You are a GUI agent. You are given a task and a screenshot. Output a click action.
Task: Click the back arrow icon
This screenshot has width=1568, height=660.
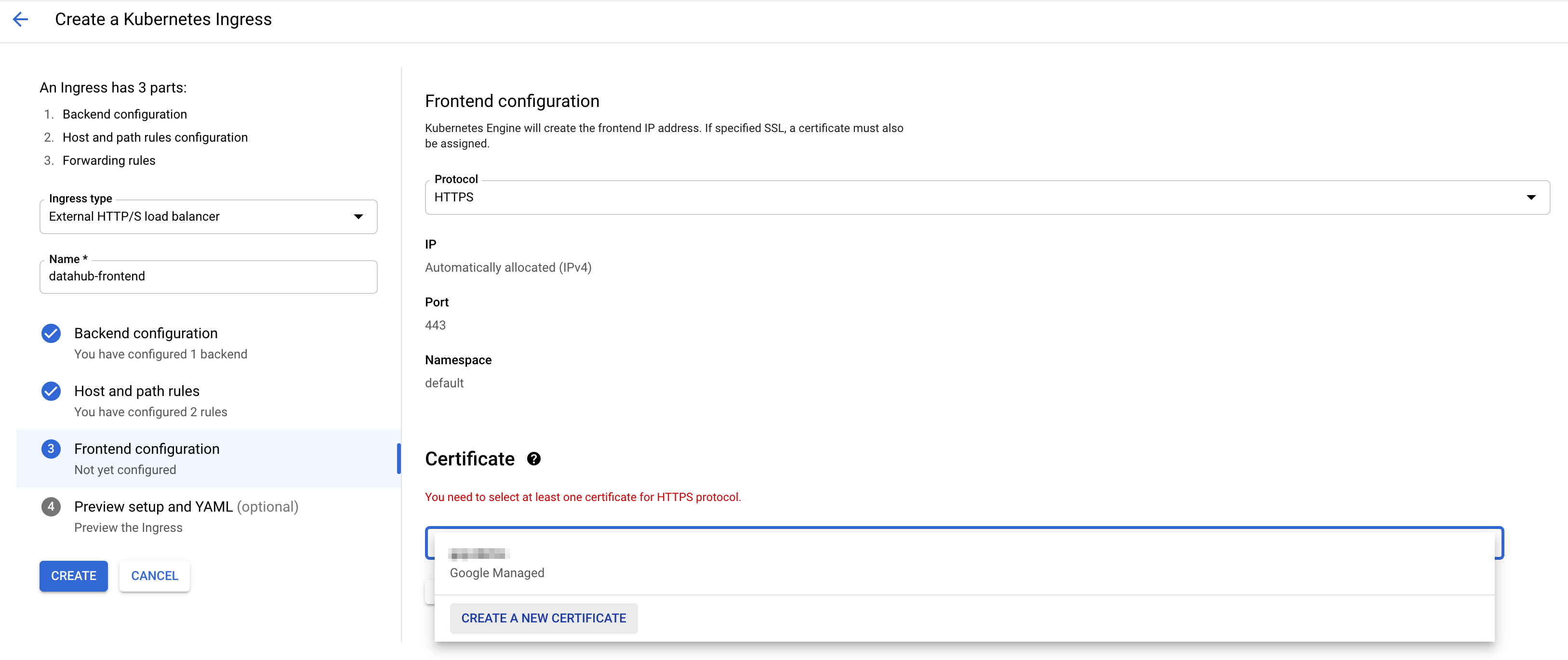(x=20, y=19)
